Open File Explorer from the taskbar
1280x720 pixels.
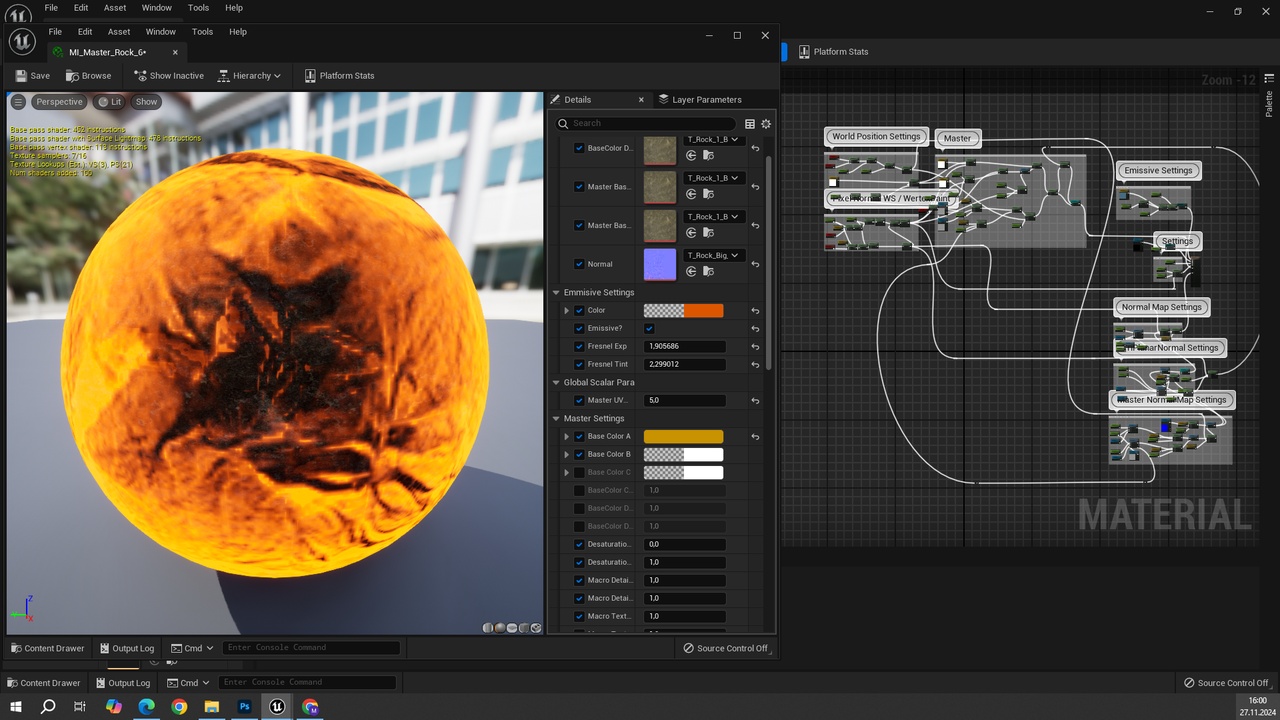pyautogui.click(x=212, y=706)
